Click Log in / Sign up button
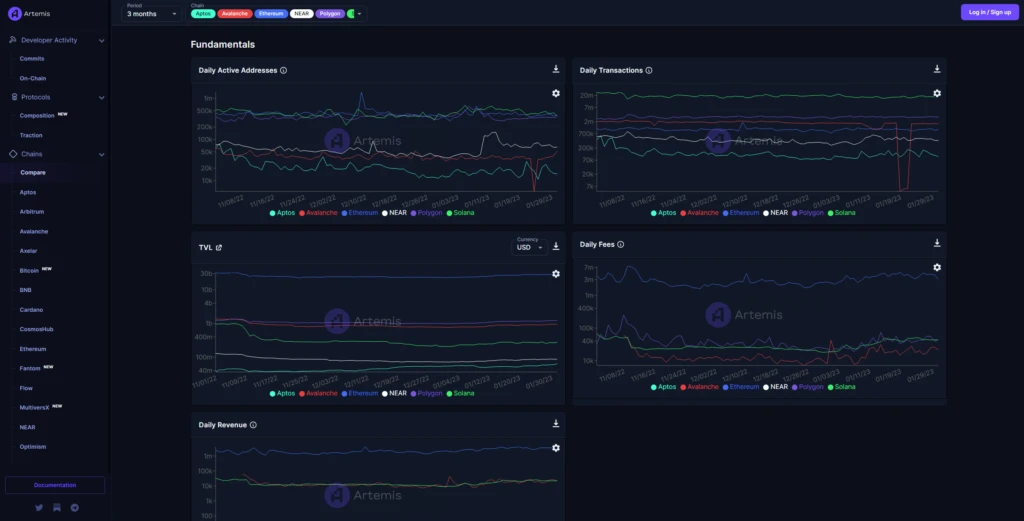Viewport: 1024px width, 521px height. [x=989, y=12]
